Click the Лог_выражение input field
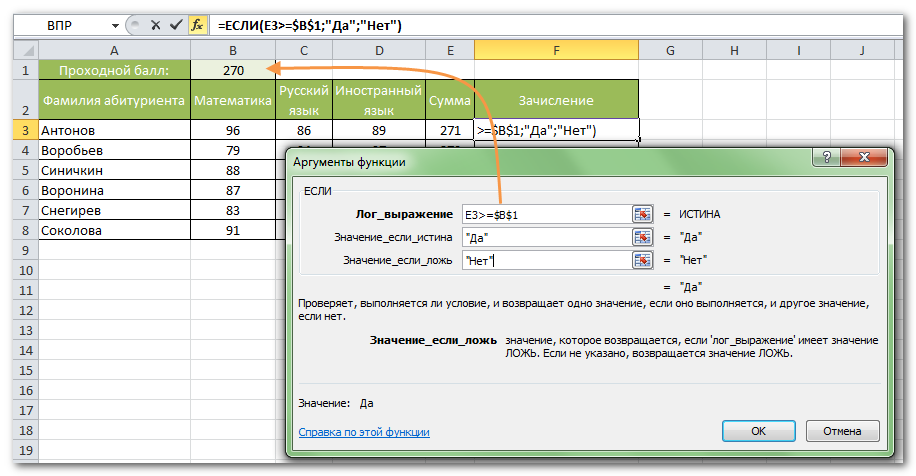916x476 pixels. pyautogui.click(x=547, y=214)
